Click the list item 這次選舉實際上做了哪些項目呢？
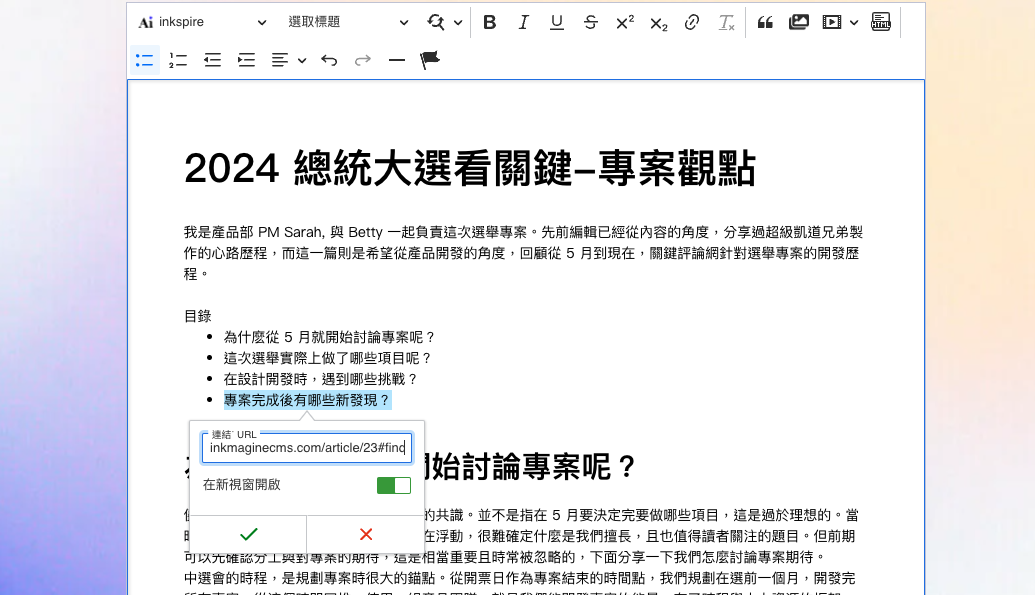The height and width of the screenshot is (595, 1035). [x=328, y=359]
